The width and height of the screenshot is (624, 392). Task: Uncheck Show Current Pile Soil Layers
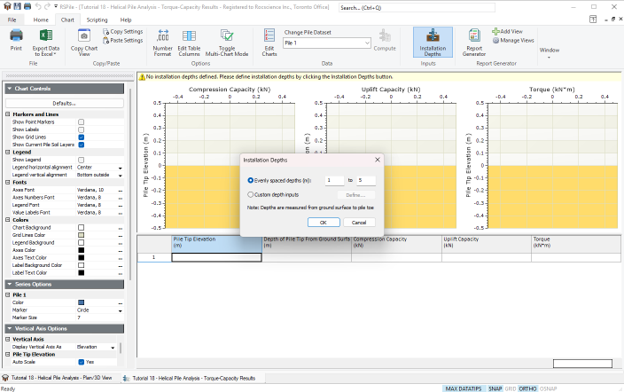click(81, 145)
